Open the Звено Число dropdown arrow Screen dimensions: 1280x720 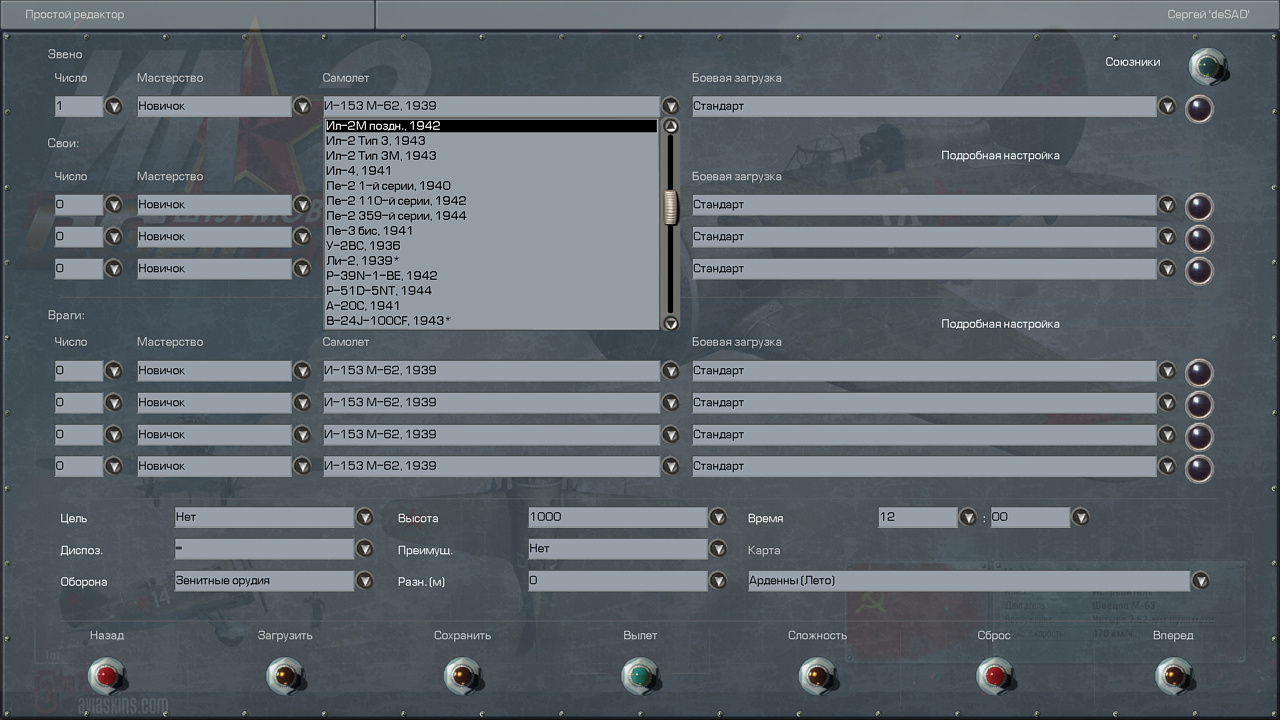pyautogui.click(x=114, y=106)
